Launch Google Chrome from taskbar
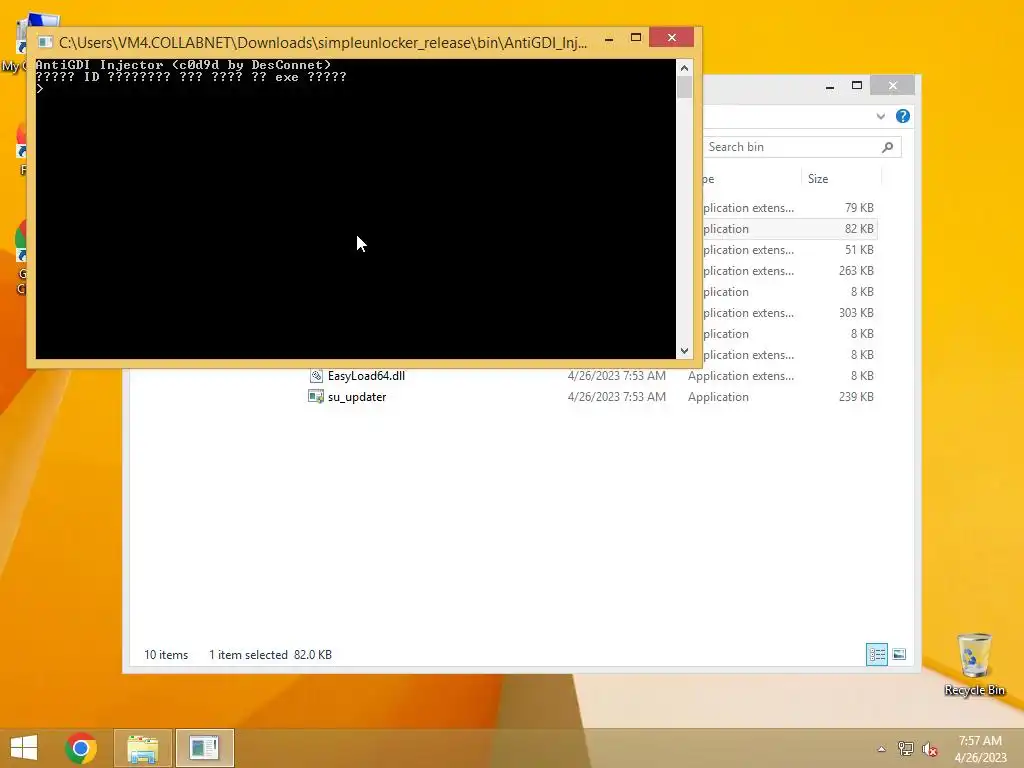1024x768 pixels. point(81,748)
